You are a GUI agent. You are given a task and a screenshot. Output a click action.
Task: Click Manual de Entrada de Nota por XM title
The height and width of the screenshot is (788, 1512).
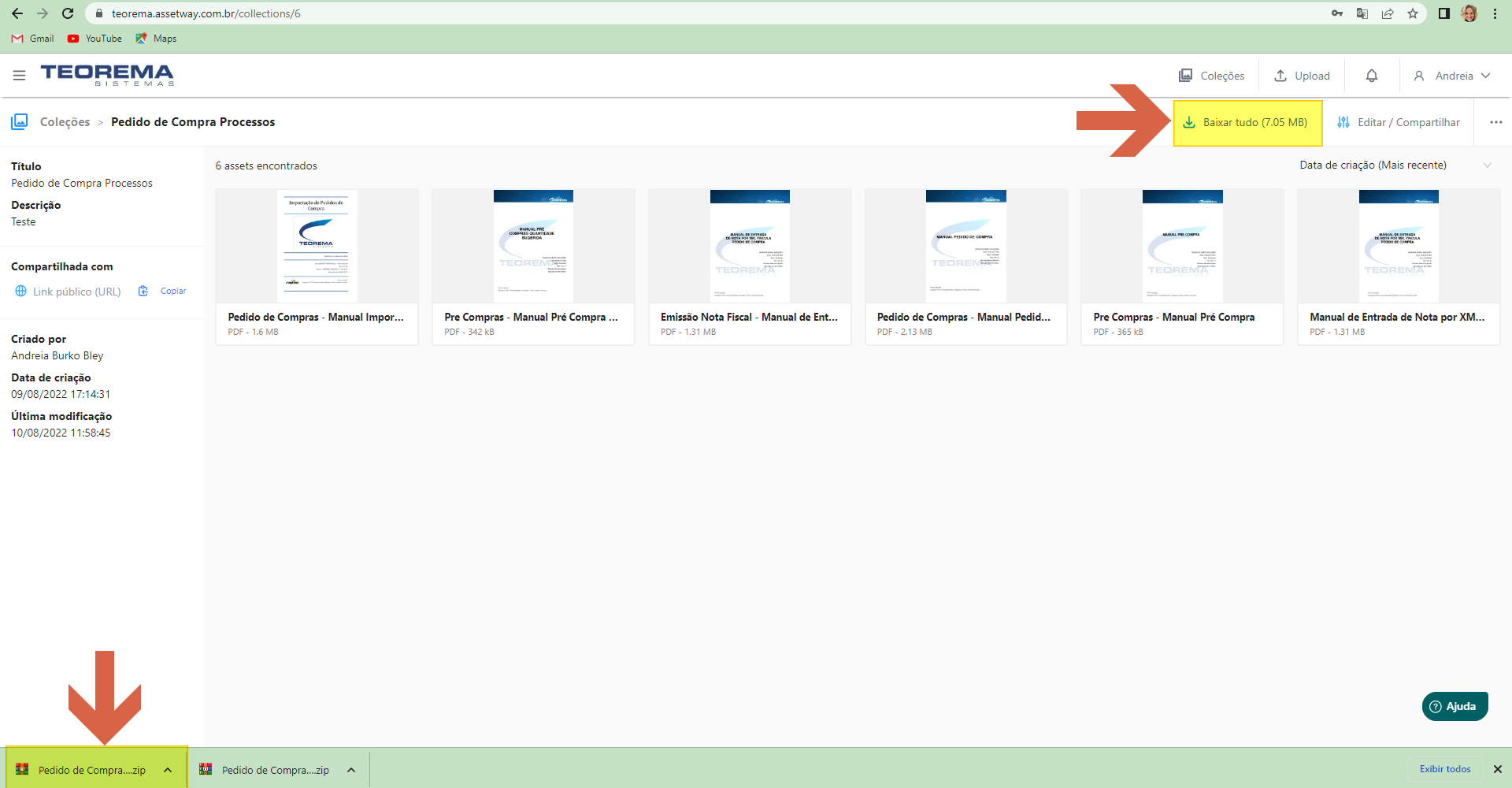(1397, 317)
